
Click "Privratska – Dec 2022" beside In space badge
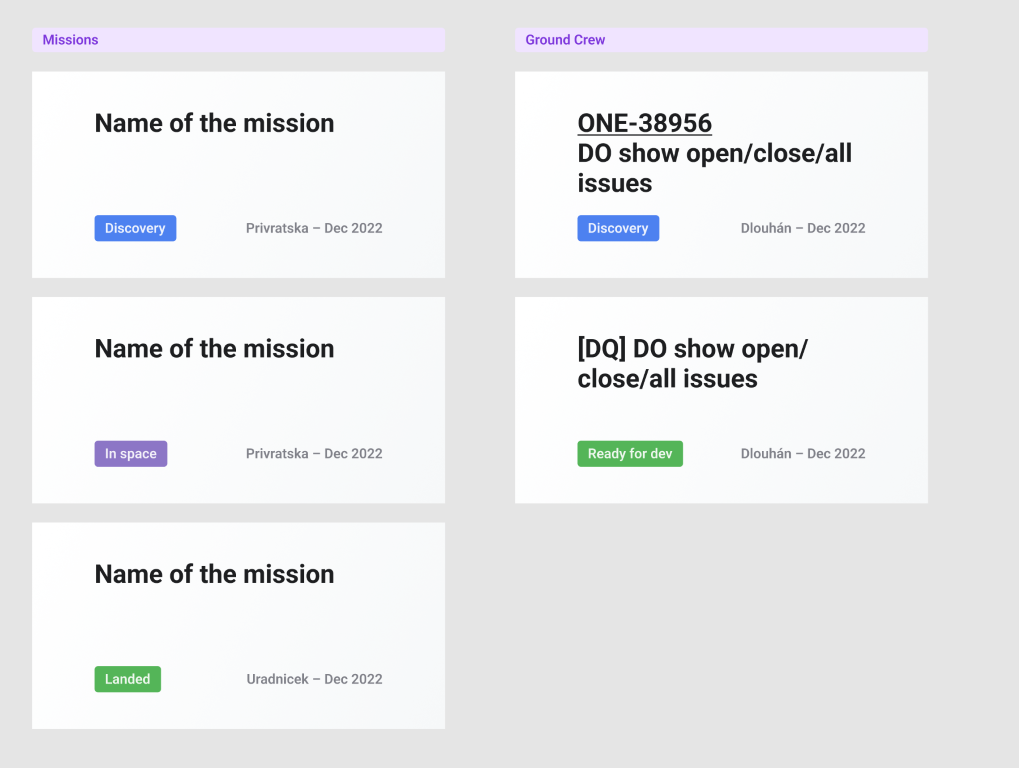314,454
